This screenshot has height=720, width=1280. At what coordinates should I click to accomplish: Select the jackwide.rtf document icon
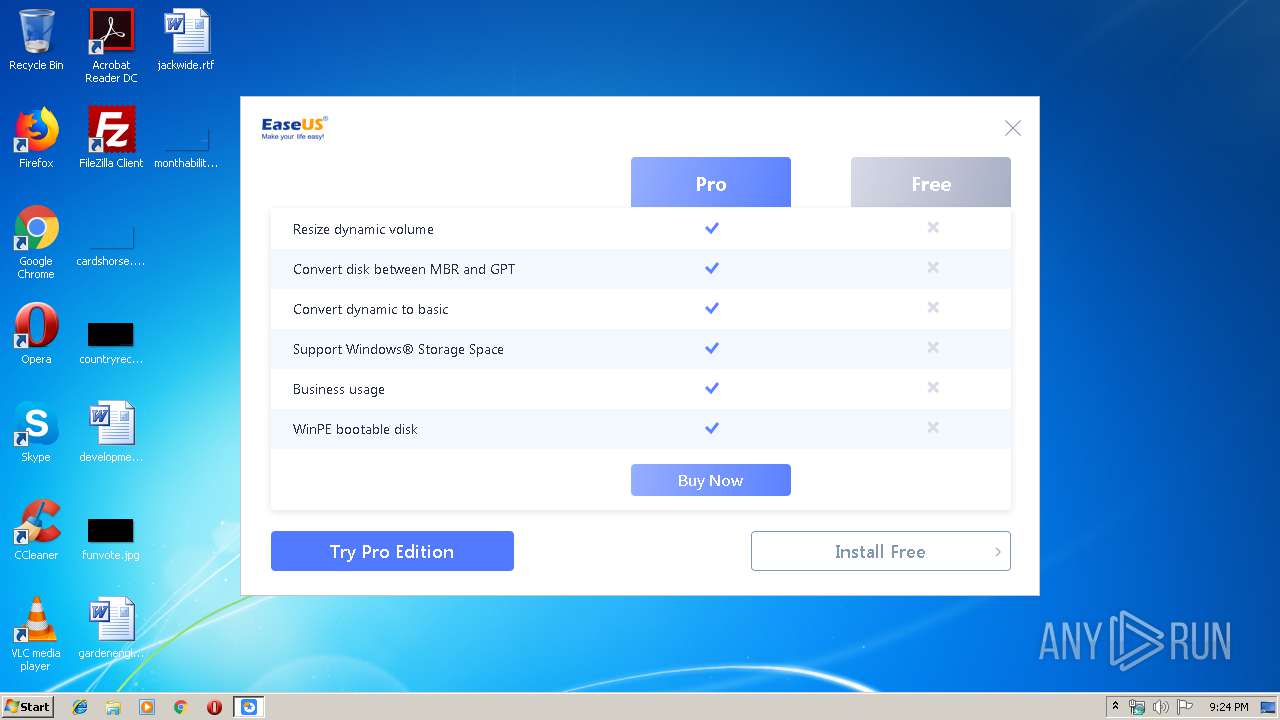click(x=186, y=40)
